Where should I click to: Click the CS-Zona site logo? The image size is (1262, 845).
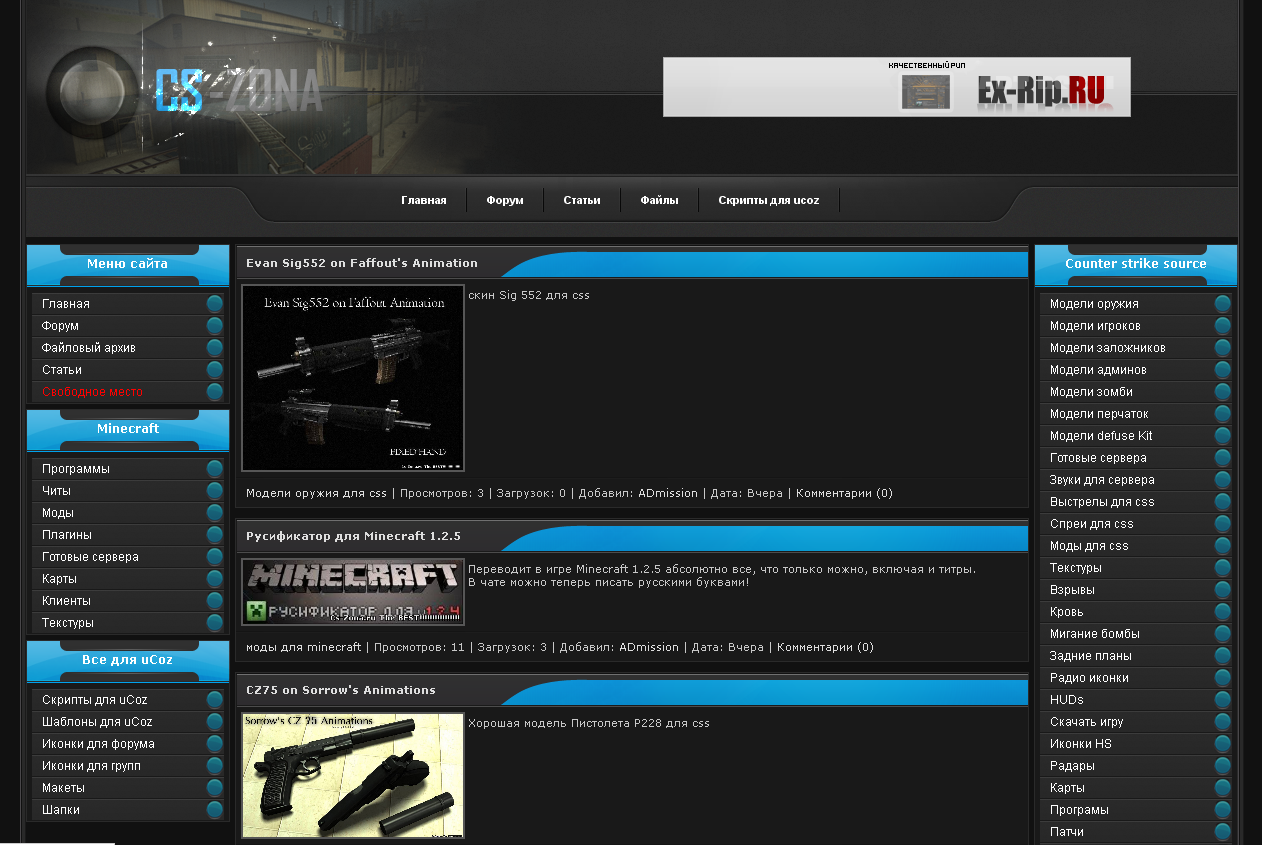click(238, 90)
